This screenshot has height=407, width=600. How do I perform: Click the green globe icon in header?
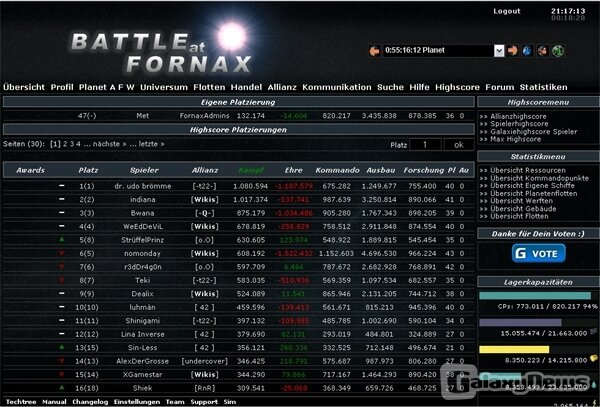coord(558,50)
